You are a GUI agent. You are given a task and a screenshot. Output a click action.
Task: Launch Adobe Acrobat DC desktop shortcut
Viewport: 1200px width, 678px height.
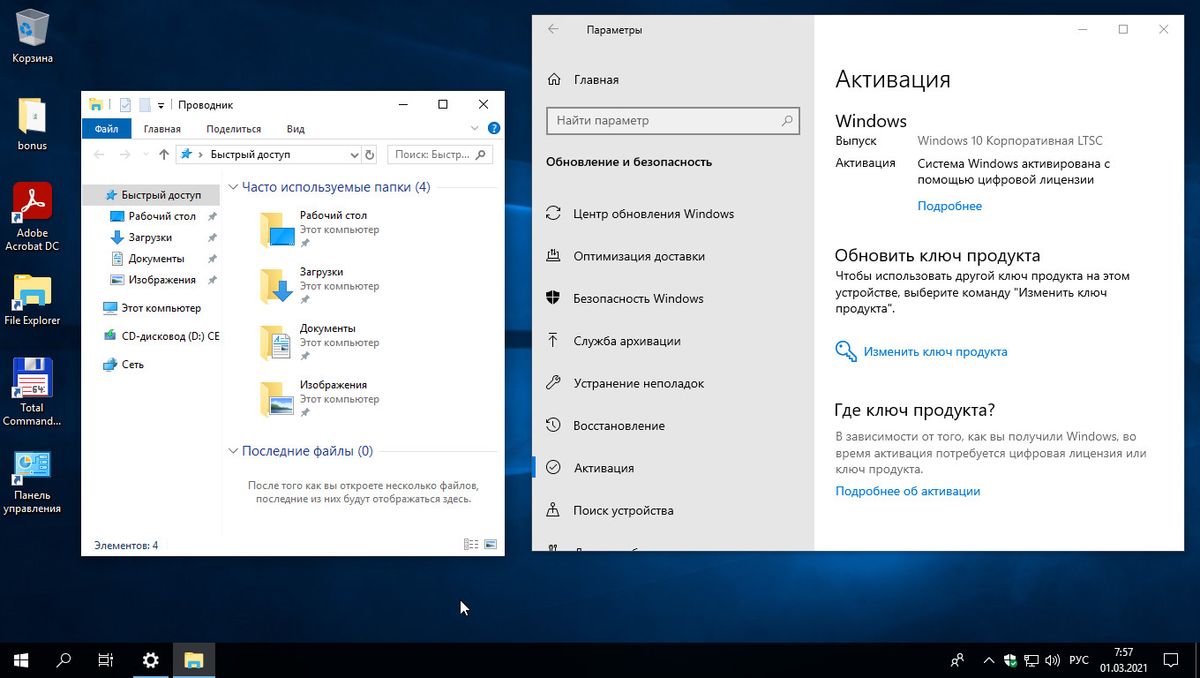coord(32,217)
